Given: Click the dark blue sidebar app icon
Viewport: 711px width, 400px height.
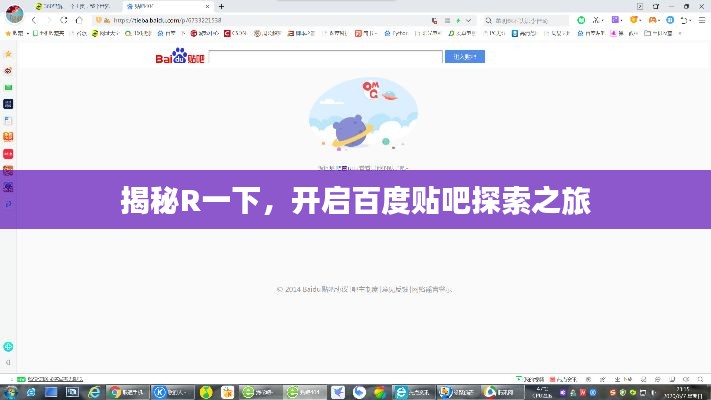Looking at the screenshot, I should [8, 104].
